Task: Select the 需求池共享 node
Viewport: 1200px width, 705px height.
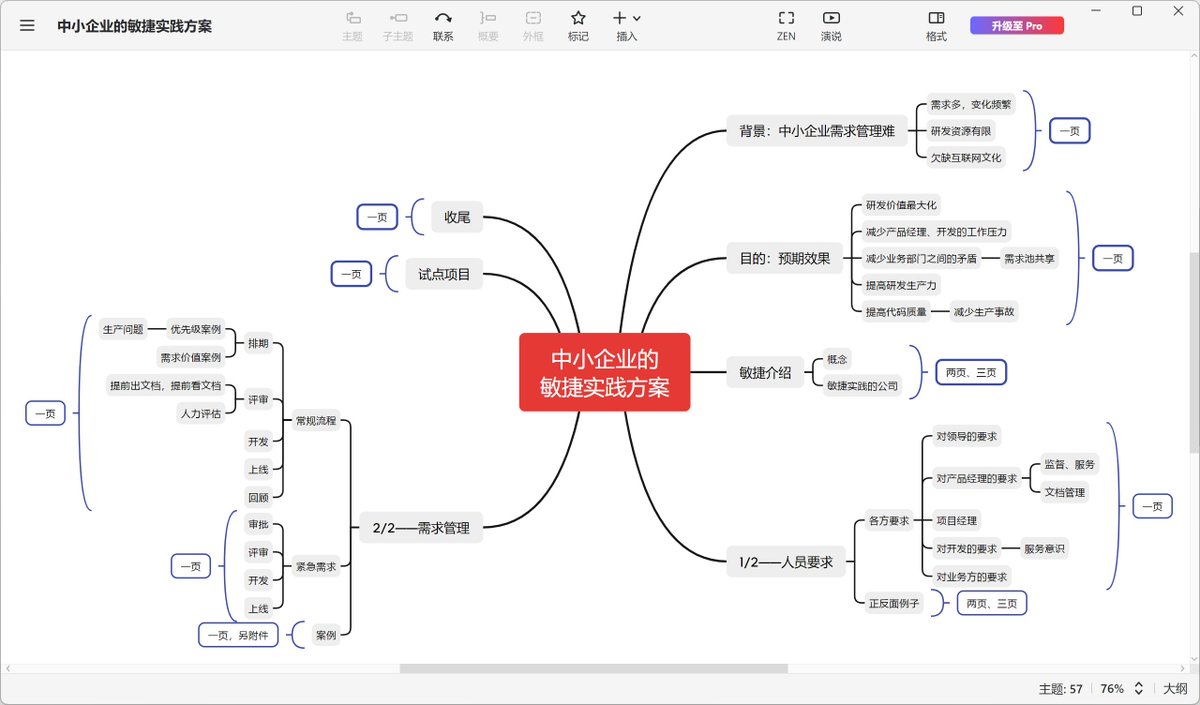Action: pyautogui.click(x=1029, y=258)
